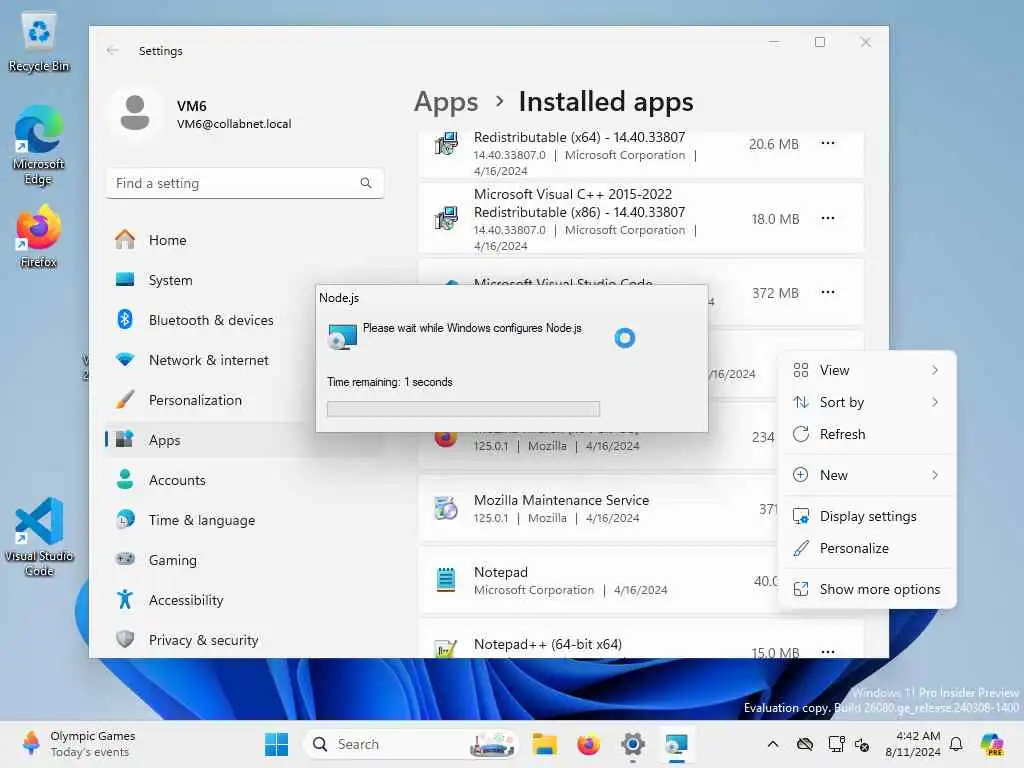Expand the Sort by submenu arrow
Image resolution: width=1024 pixels, height=768 pixels.
pos(935,402)
